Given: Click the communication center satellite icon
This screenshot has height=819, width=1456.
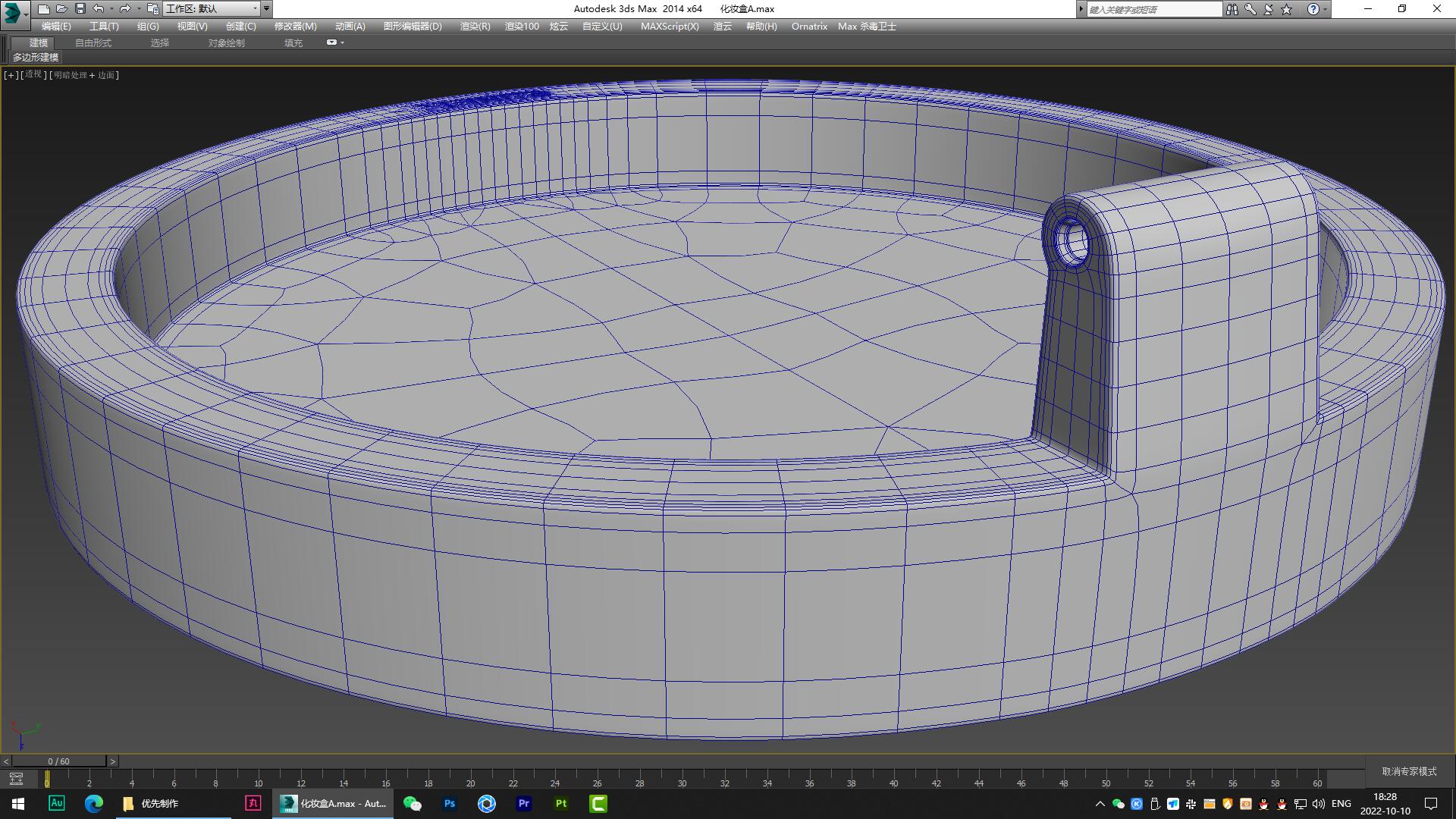Looking at the screenshot, I should [1267, 9].
